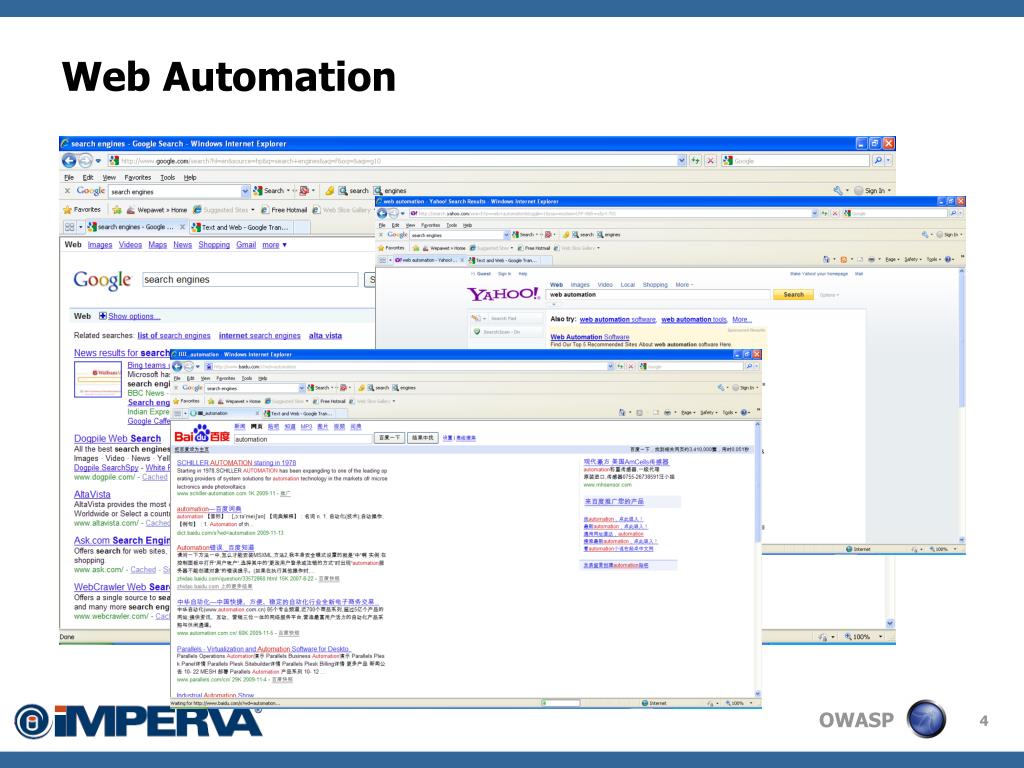Click the Add to Favorites Bar star icon
This screenshot has width=1024, height=768.
point(116,210)
